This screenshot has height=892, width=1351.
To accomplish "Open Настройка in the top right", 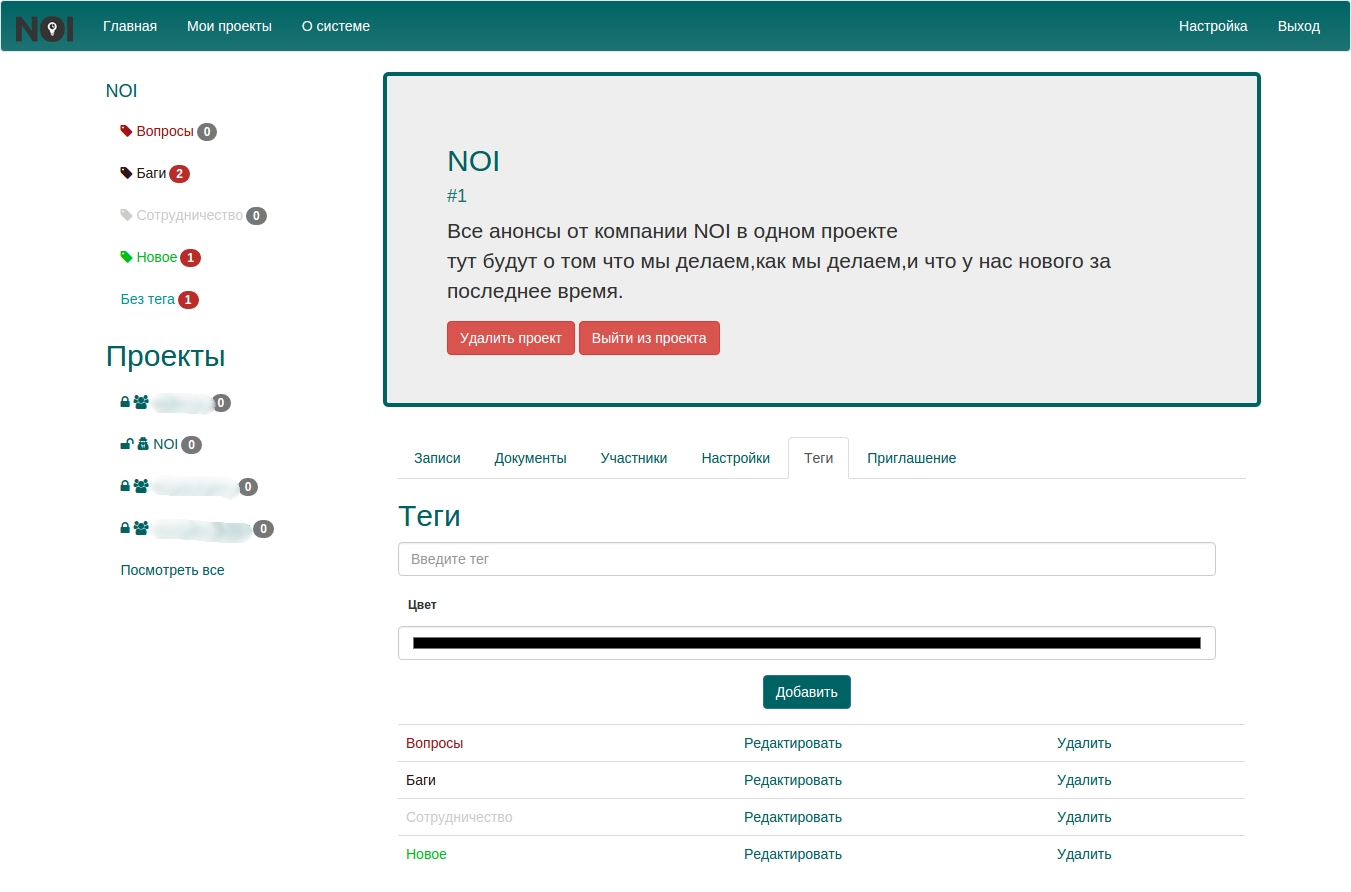I will 1213,26.
